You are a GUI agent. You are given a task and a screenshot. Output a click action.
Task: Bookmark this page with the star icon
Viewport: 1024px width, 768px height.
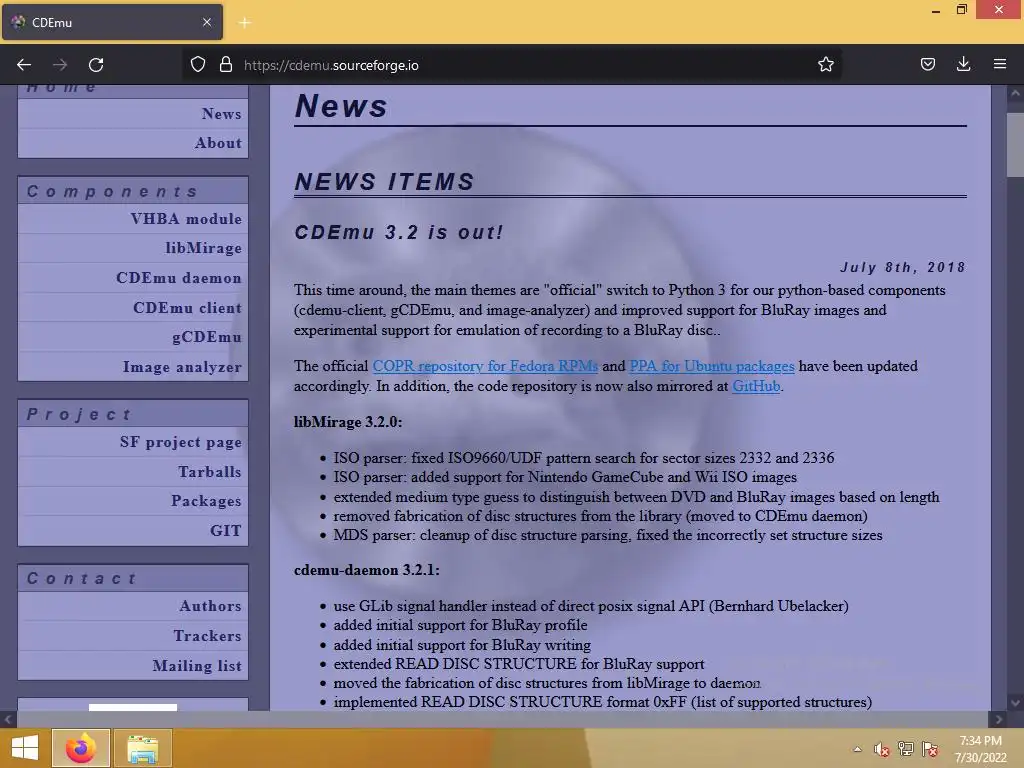click(x=825, y=64)
